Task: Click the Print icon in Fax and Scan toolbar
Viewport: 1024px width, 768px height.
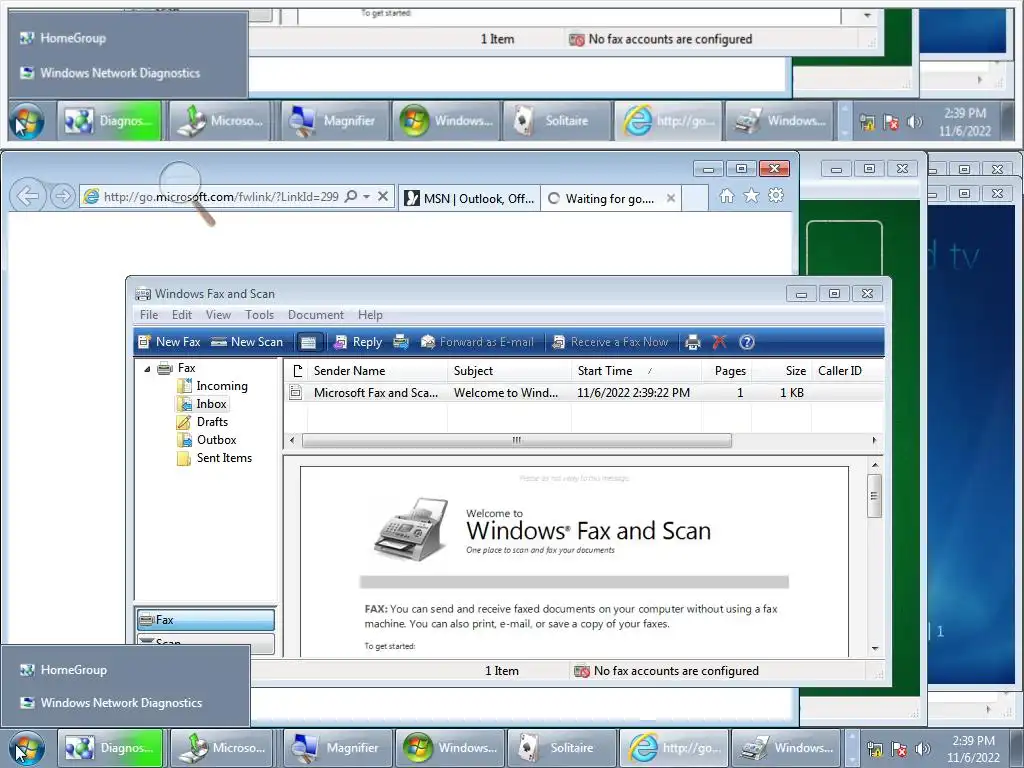Action: 693,342
